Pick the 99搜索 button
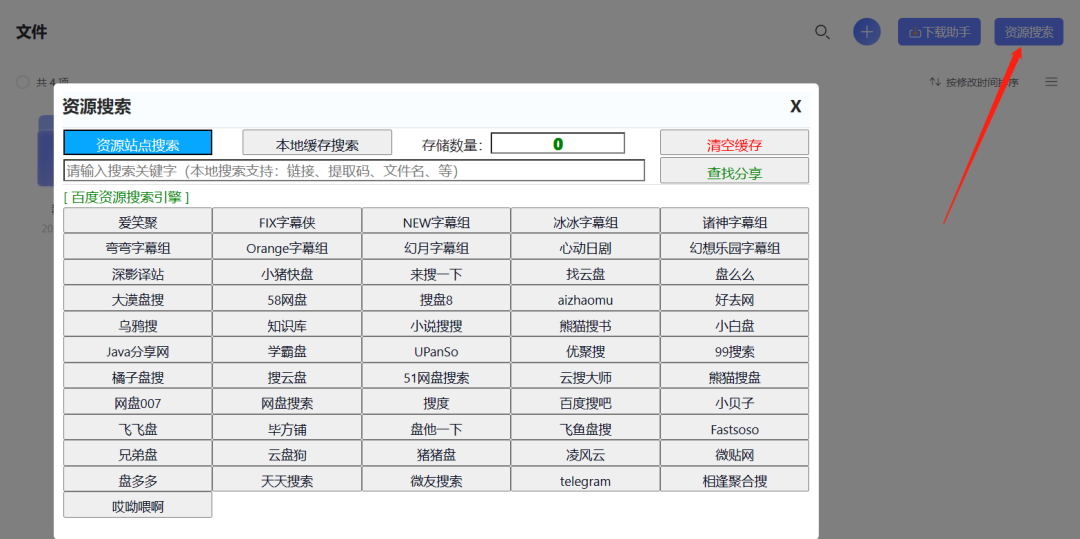The height and width of the screenshot is (539, 1080). pos(734,350)
